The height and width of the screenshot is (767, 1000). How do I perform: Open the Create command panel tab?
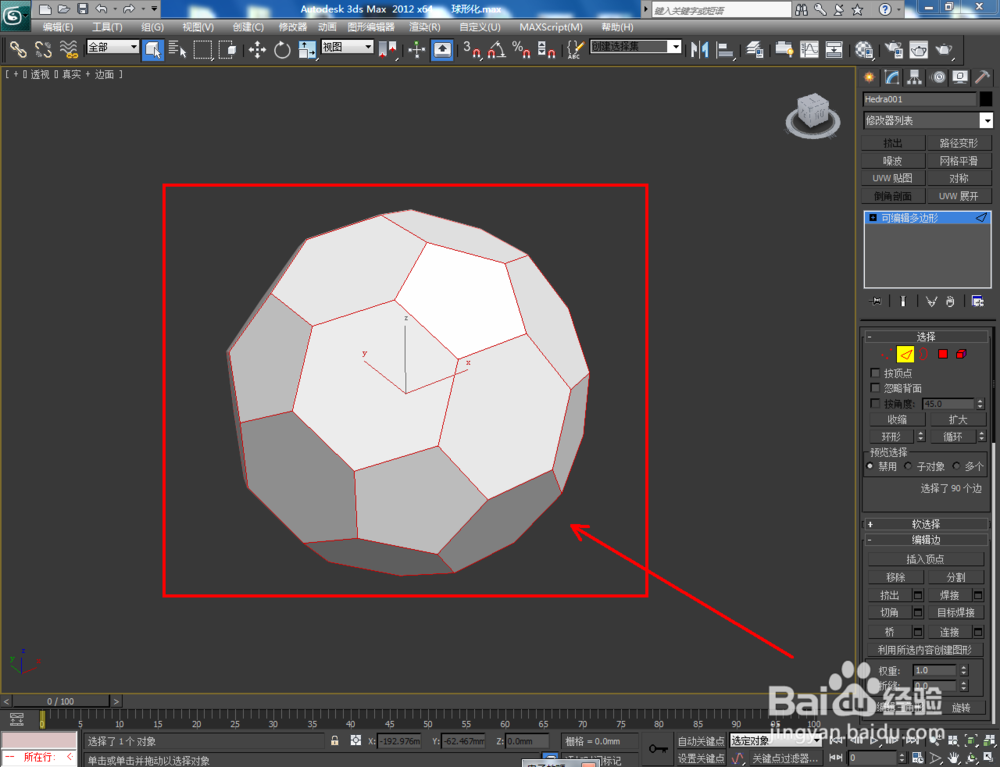869,77
